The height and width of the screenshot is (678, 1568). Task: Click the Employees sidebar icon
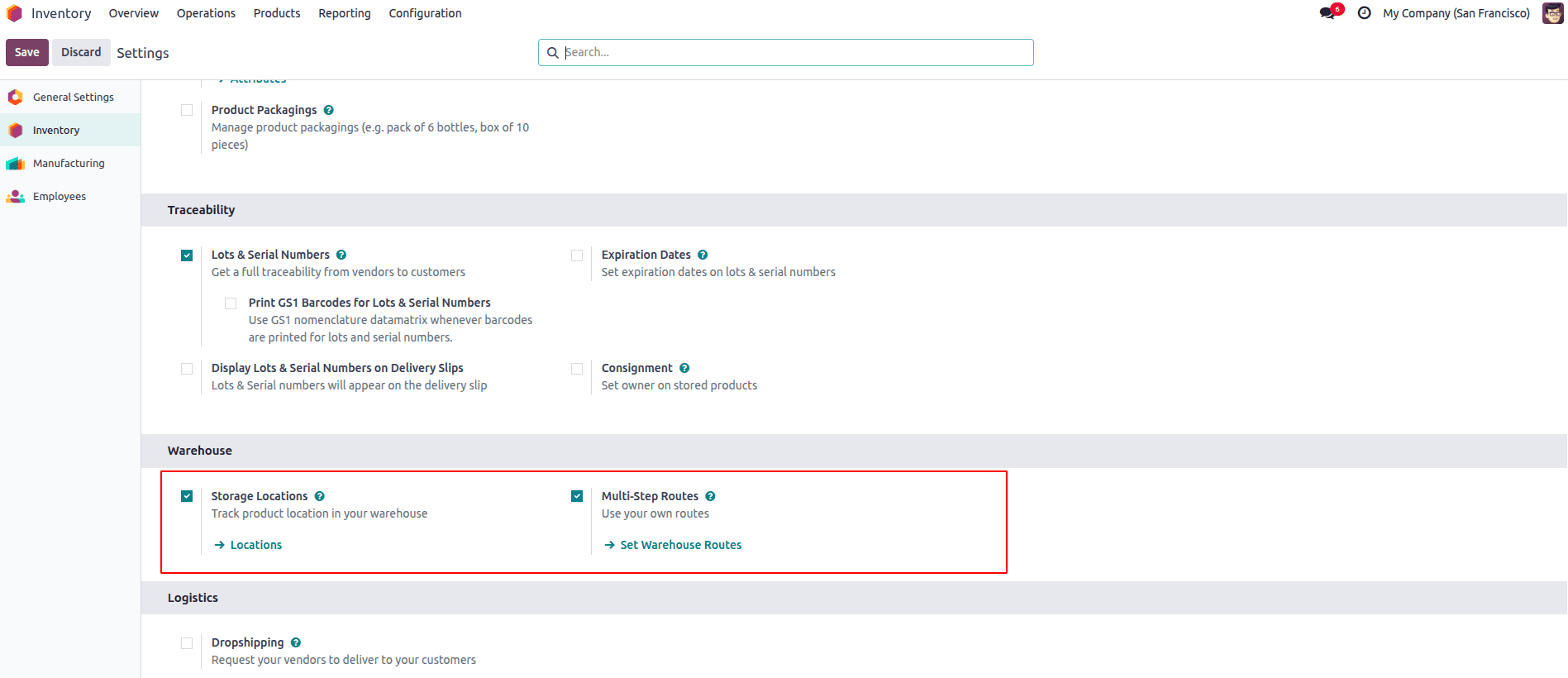pyautogui.click(x=15, y=196)
